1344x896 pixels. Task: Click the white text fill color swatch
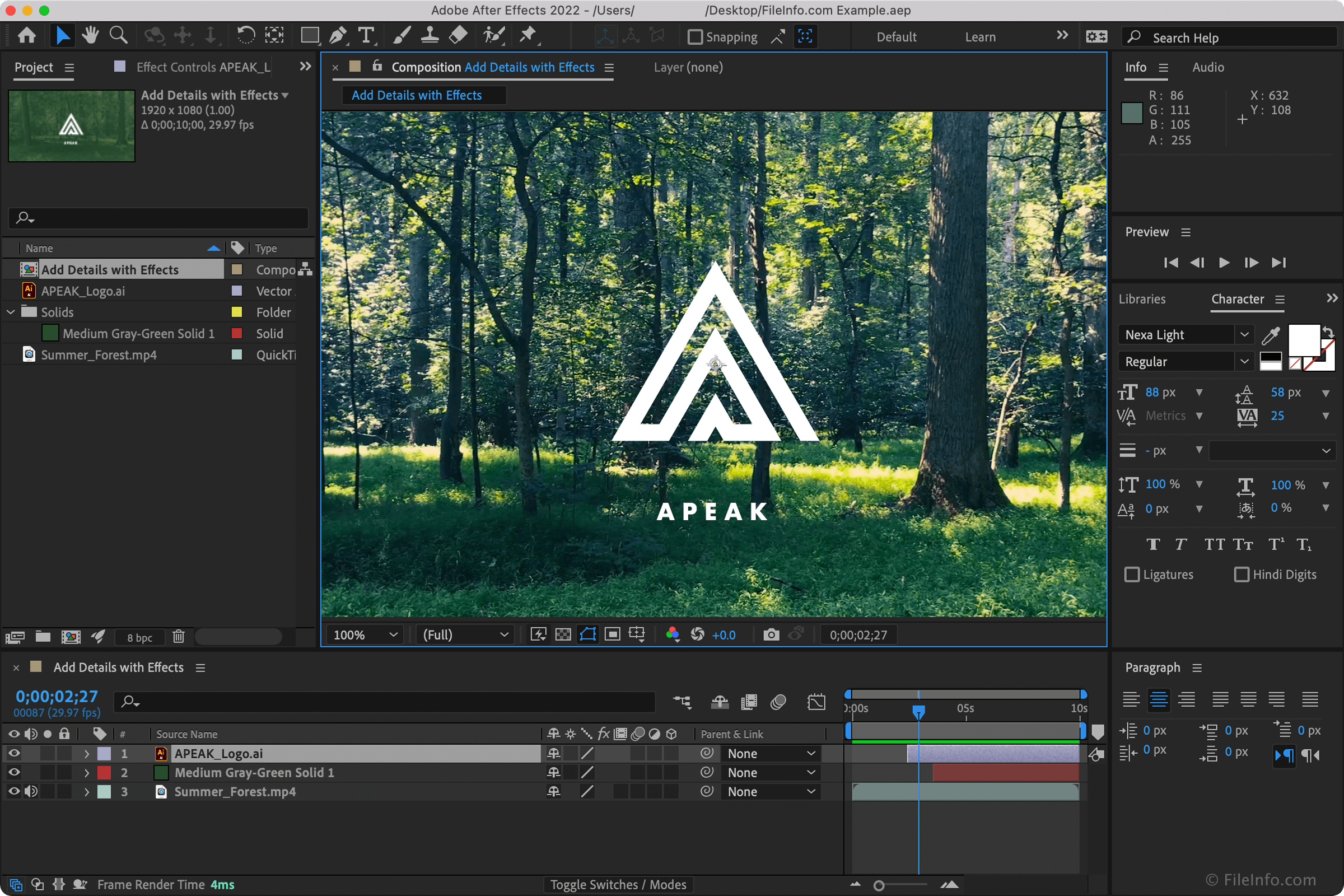point(1304,340)
